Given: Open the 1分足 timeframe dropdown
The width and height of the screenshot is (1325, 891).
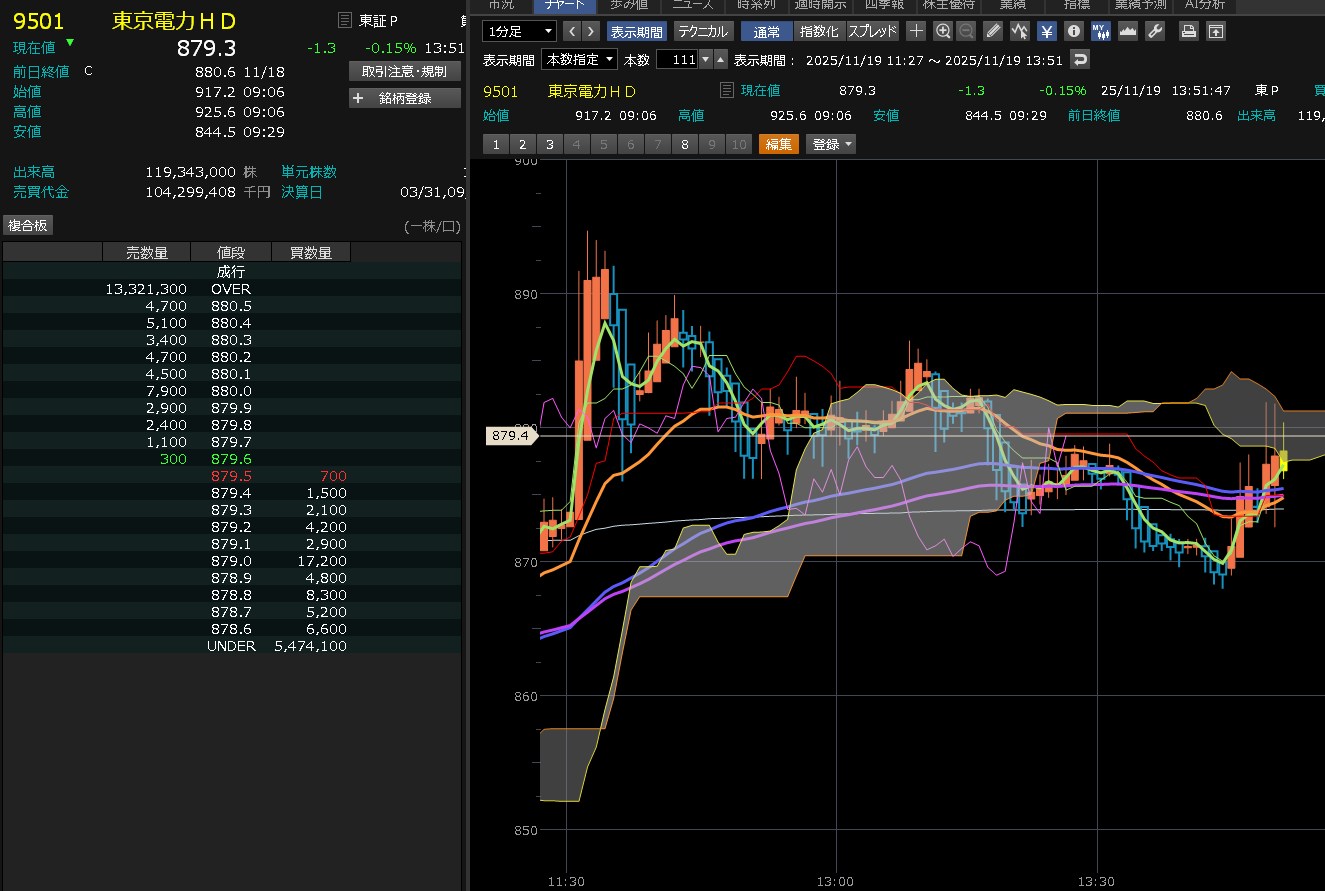Looking at the screenshot, I should point(519,31).
